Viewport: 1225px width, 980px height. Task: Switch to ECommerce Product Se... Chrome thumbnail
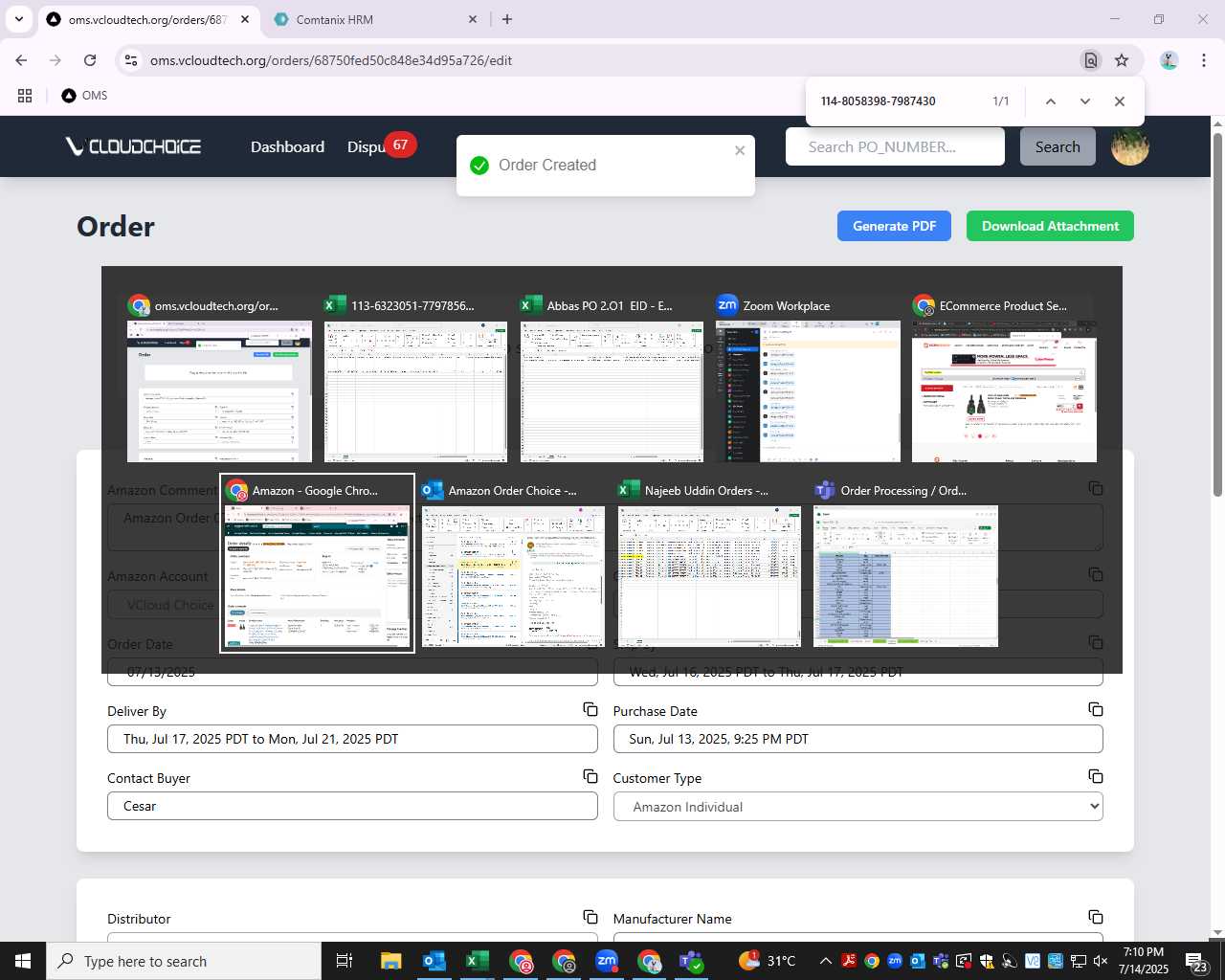point(1004,378)
